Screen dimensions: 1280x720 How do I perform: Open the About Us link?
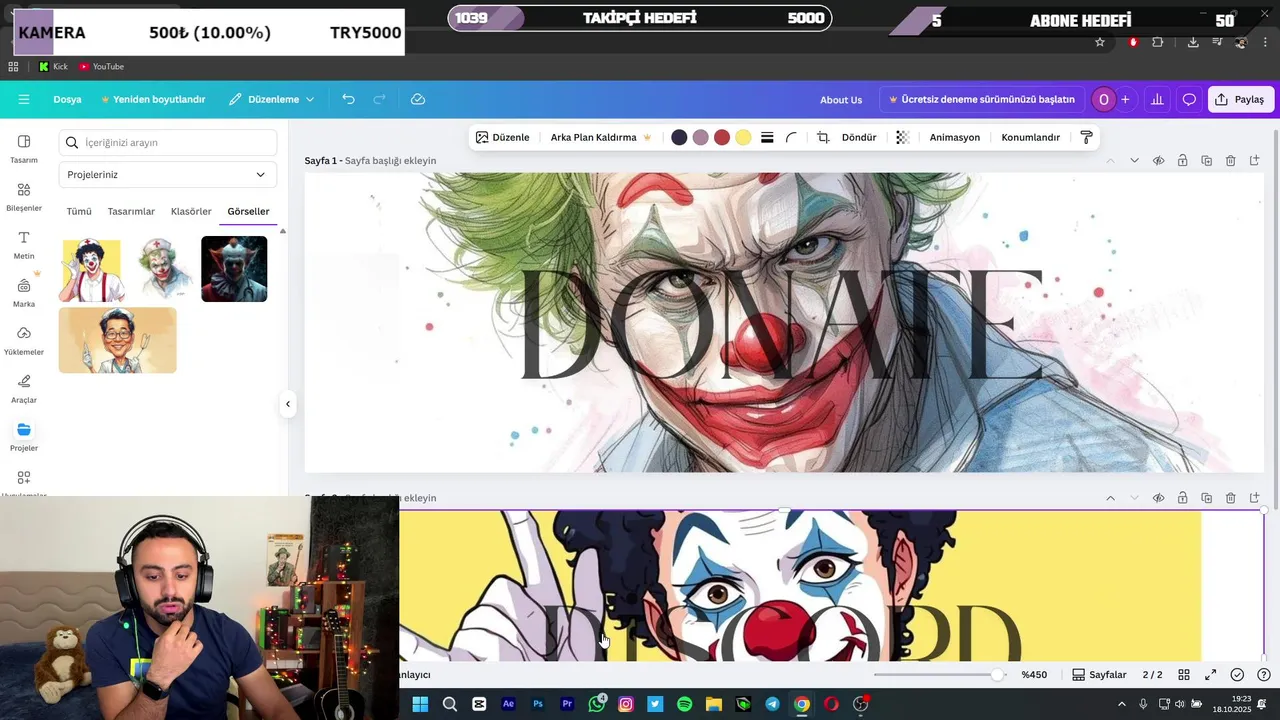coord(841,99)
